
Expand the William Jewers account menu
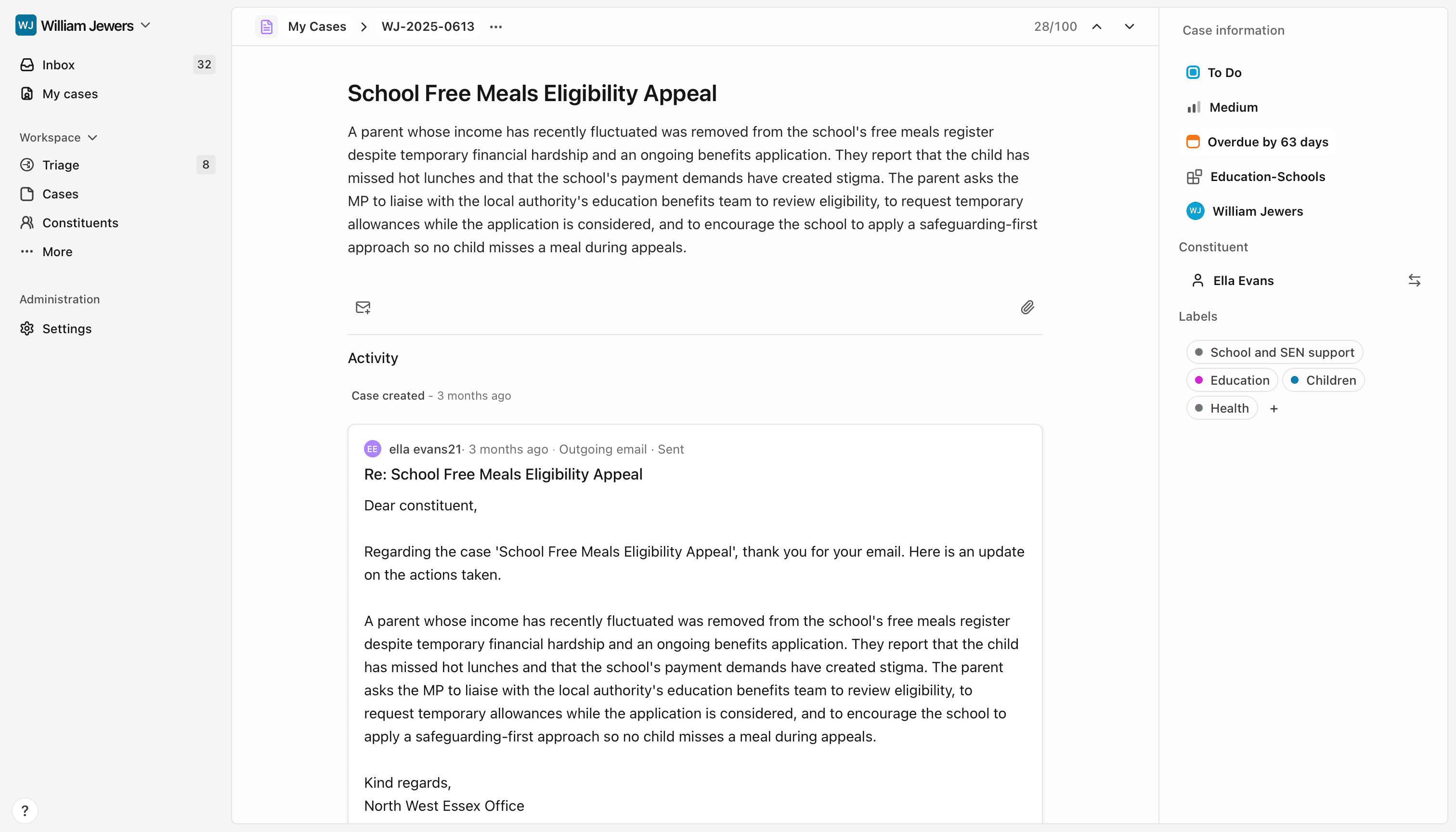coord(146,25)
